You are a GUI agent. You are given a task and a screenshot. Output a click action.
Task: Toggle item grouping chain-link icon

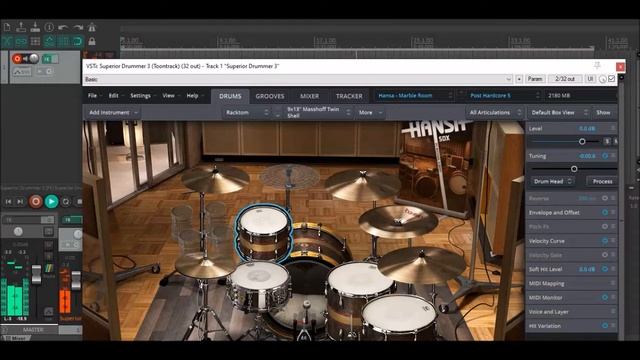(x=21, y=41)
